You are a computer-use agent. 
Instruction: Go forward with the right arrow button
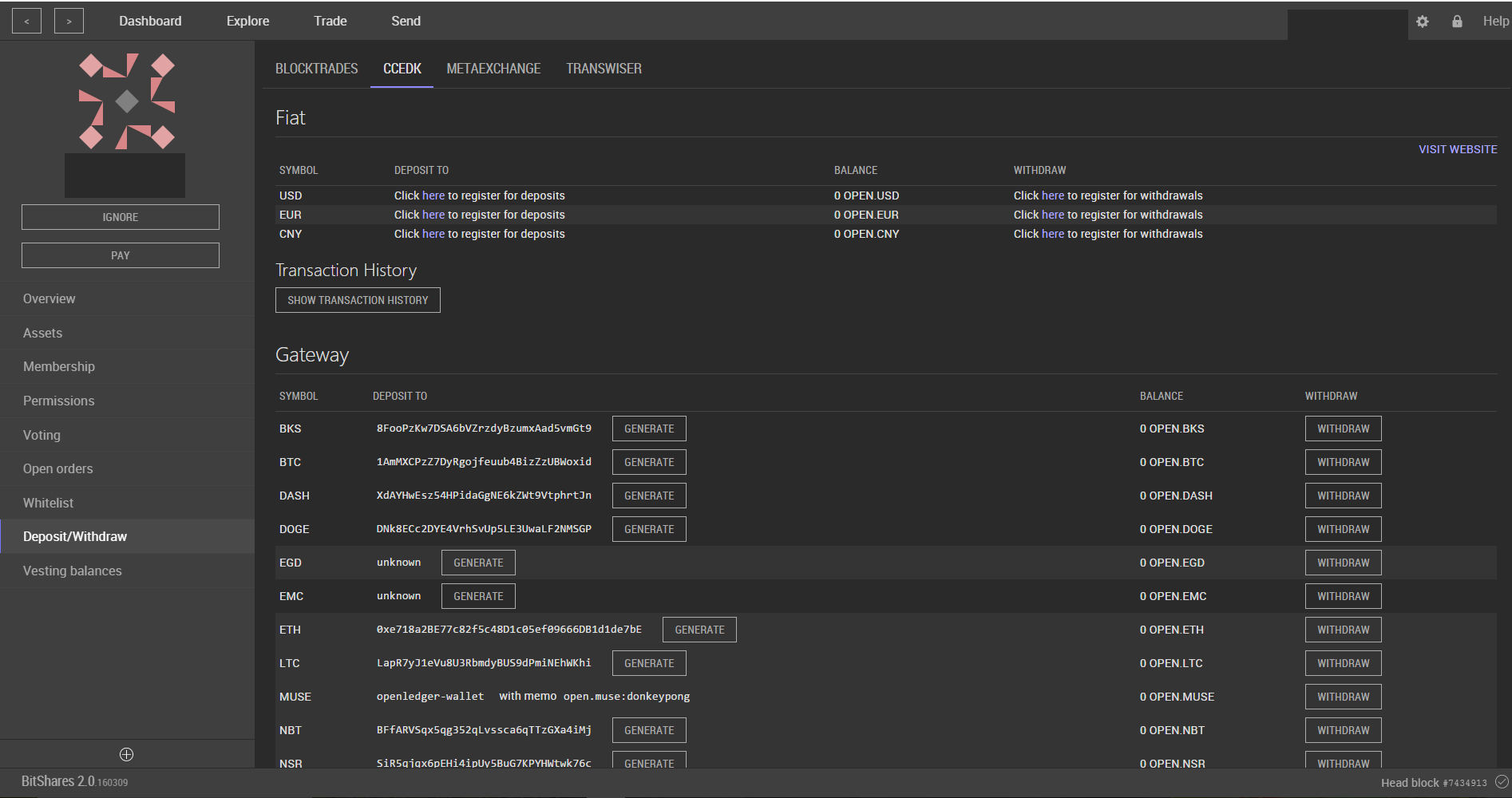point(69,22)
